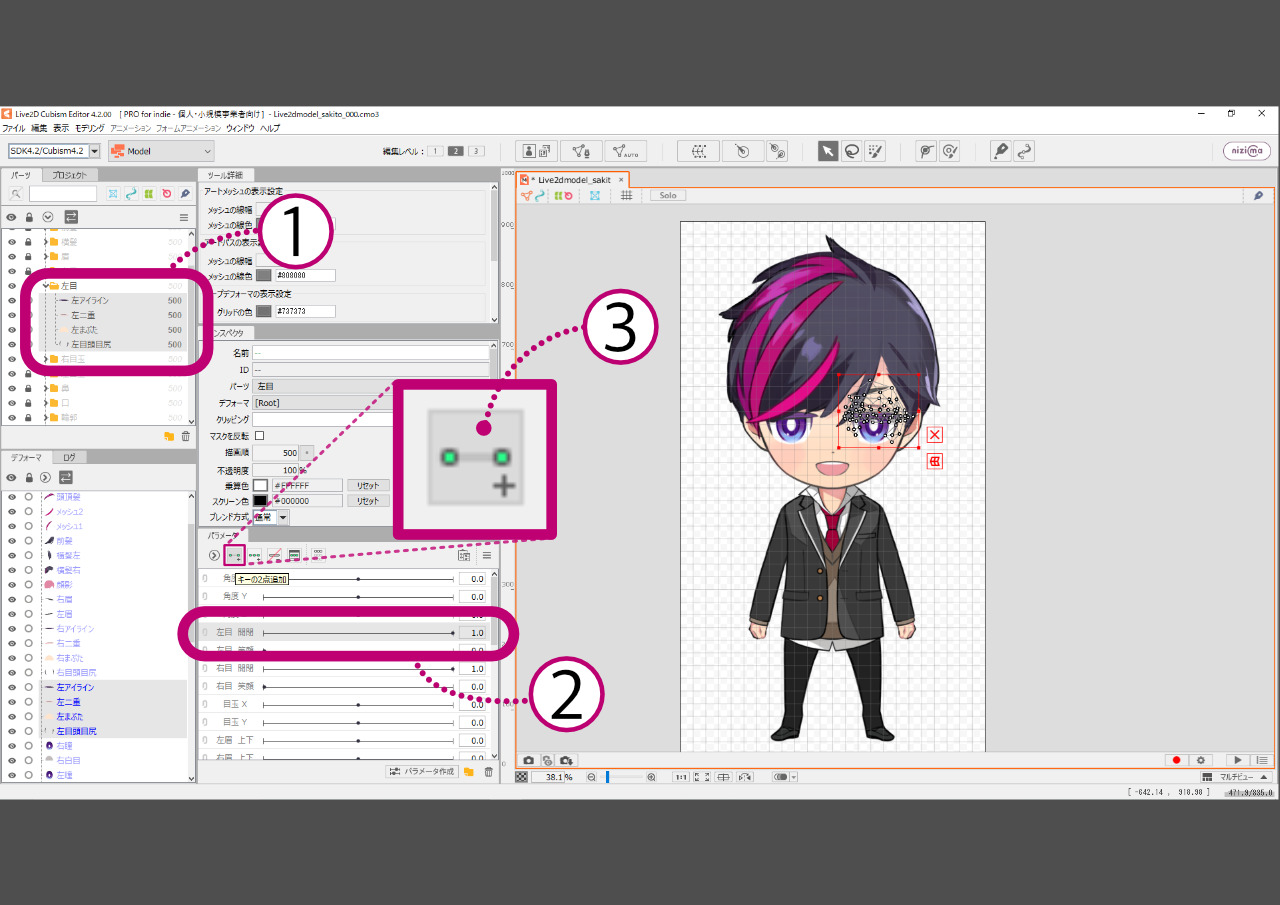1280x905 pixels.
Task: Click the black スクリーン色 color swatch
Action: (x=260, y=501)
